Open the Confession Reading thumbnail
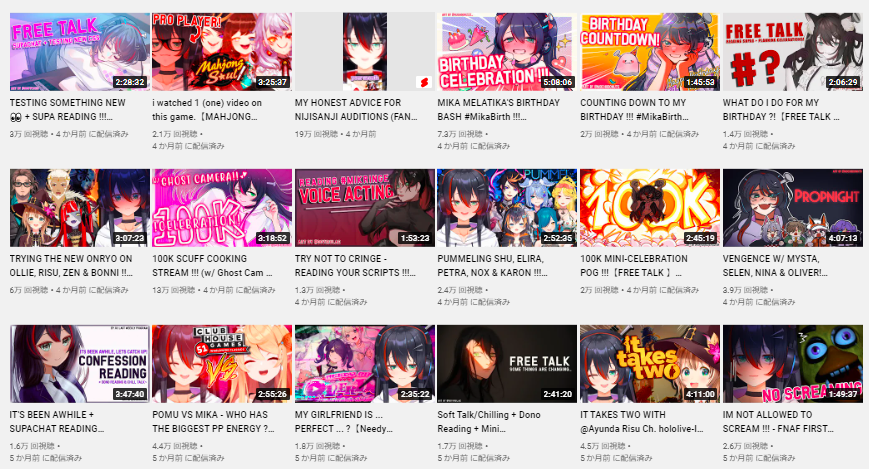869x469 pixels. coord(79,364)
